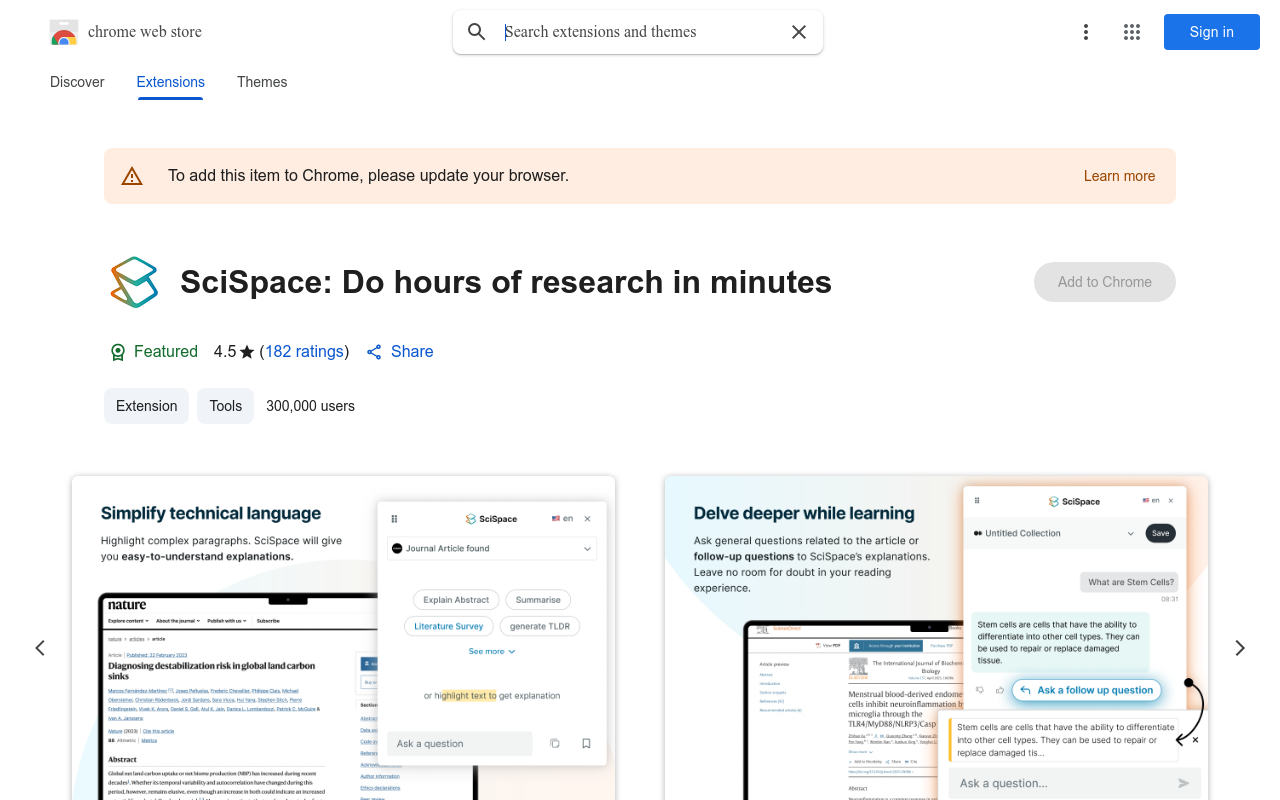Viewport: 1280px width, 800px height.
Task: Open the Delve deeper while learning screenshot
Action: point(936,638)
